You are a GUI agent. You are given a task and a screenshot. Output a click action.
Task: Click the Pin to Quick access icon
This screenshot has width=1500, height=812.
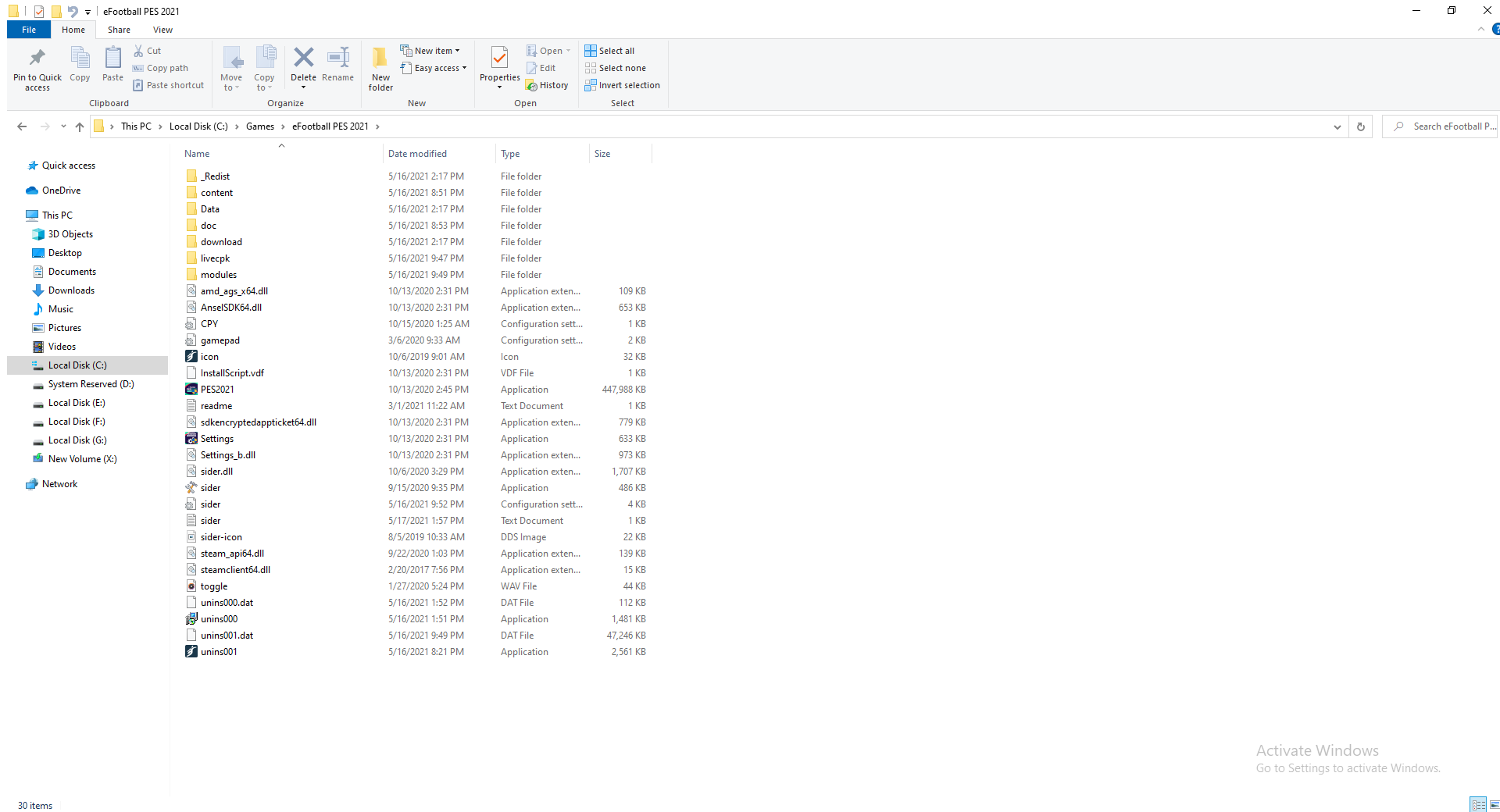click(37, 58)
